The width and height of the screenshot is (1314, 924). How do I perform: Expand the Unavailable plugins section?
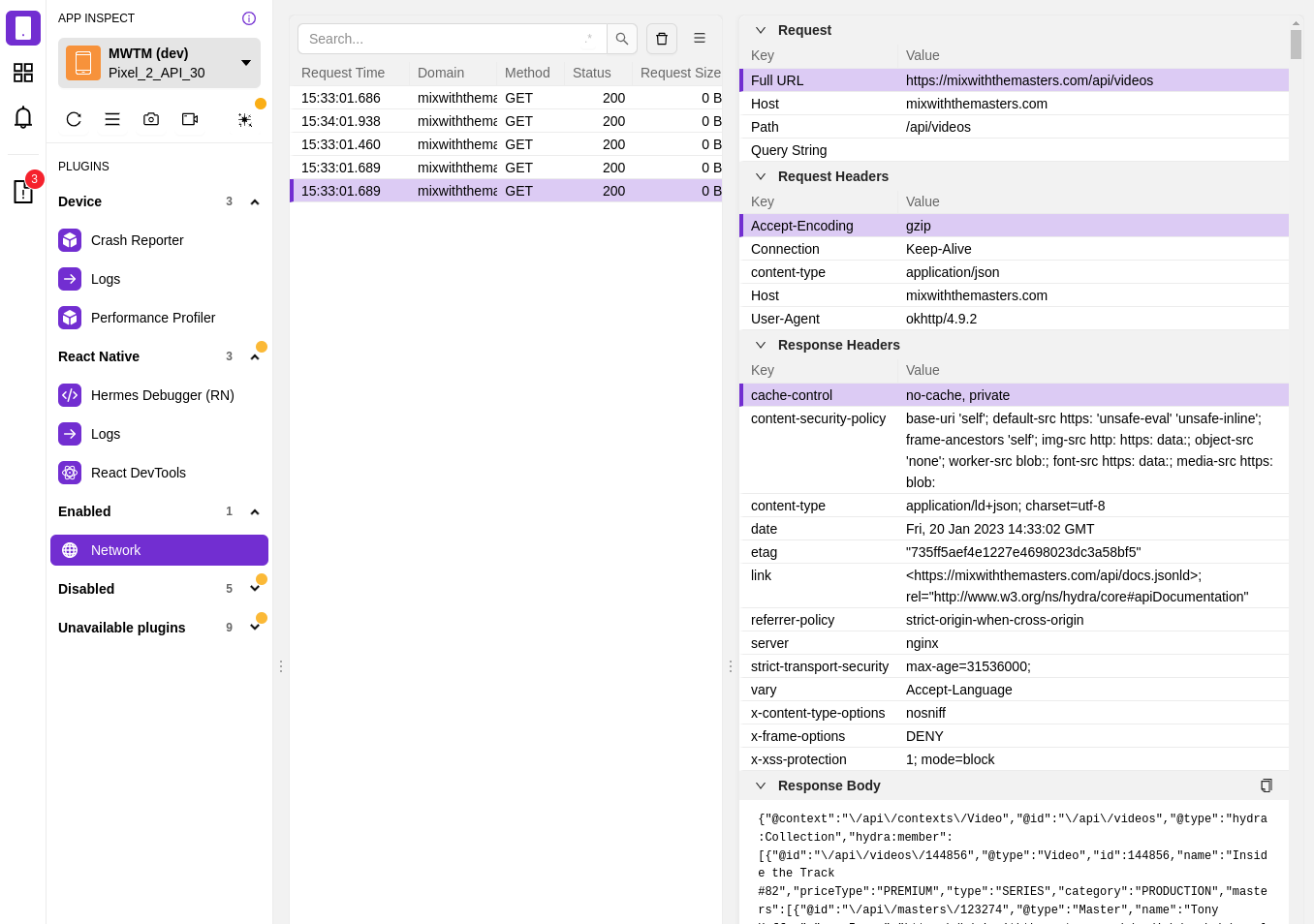click(x=255, y=628)
